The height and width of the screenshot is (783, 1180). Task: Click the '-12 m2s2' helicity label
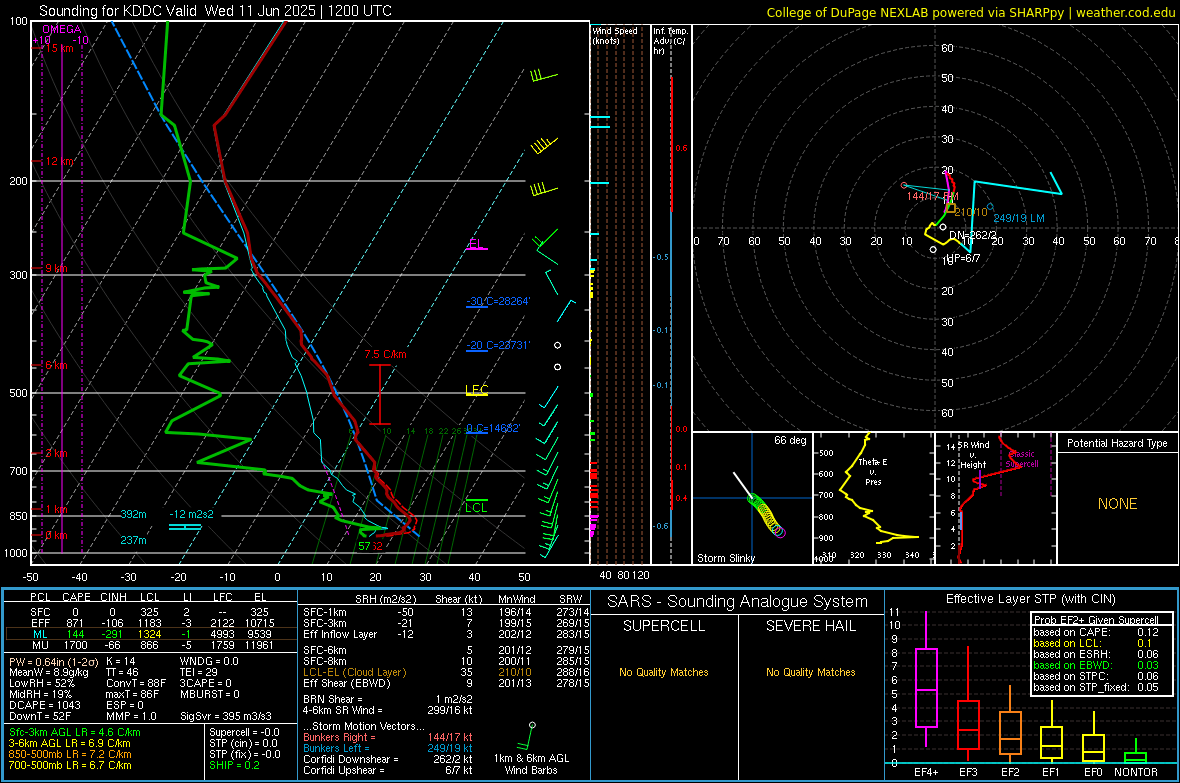point(191,514)
